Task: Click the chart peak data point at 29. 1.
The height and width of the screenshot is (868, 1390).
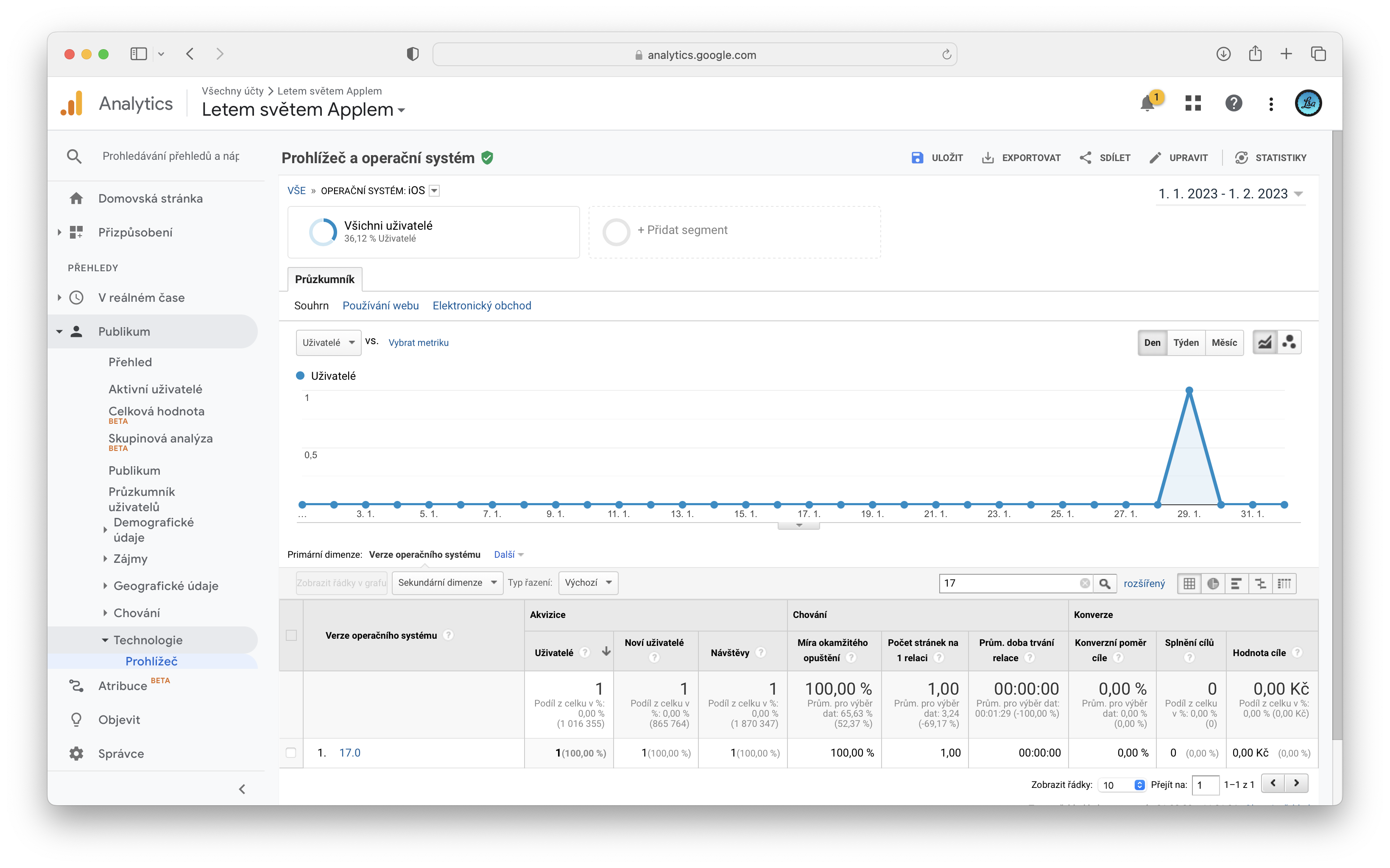Action: 1189,390
